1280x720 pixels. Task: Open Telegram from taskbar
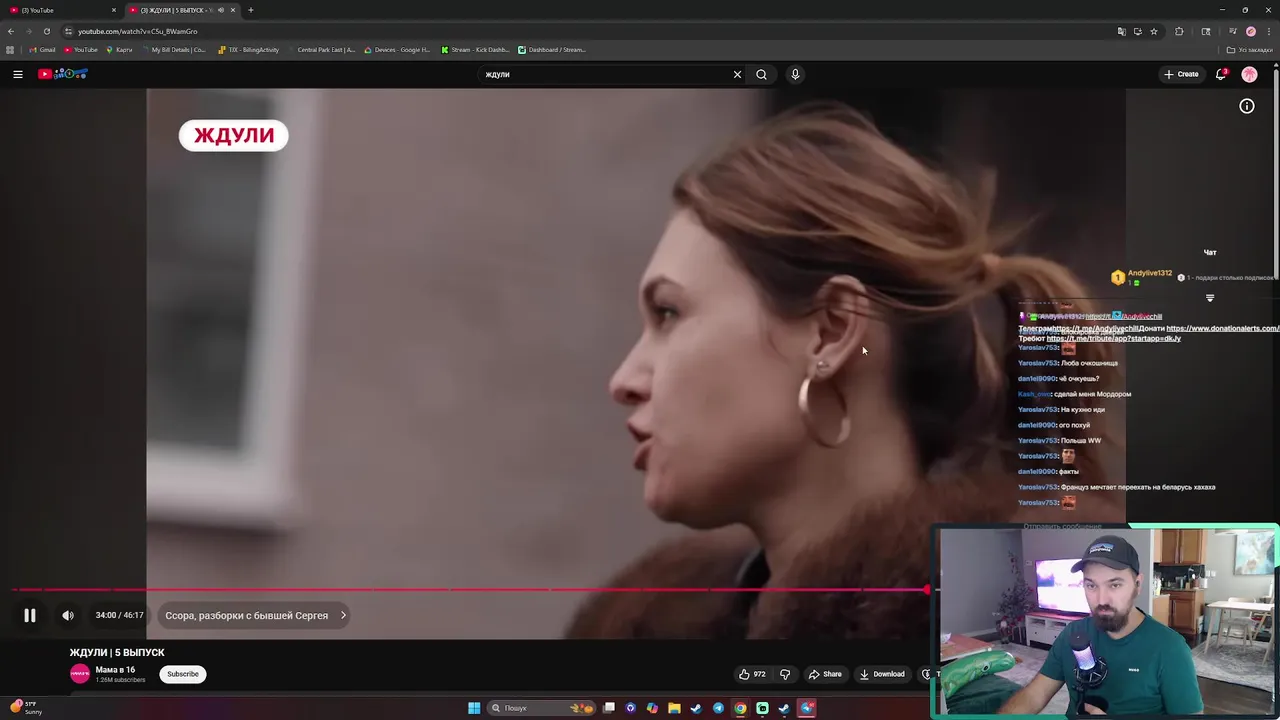pos(718,708)
